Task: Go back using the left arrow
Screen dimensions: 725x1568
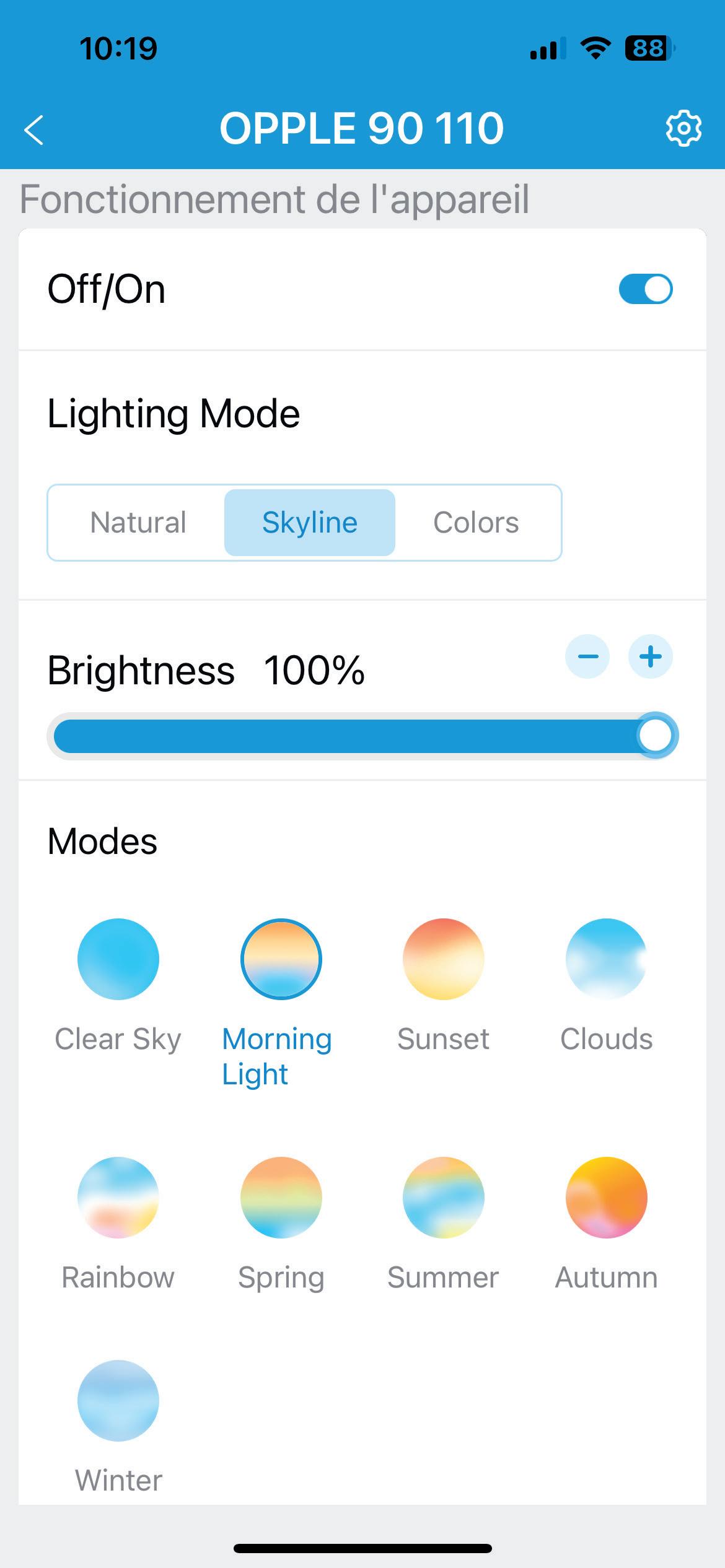Action: click(34, 130)
